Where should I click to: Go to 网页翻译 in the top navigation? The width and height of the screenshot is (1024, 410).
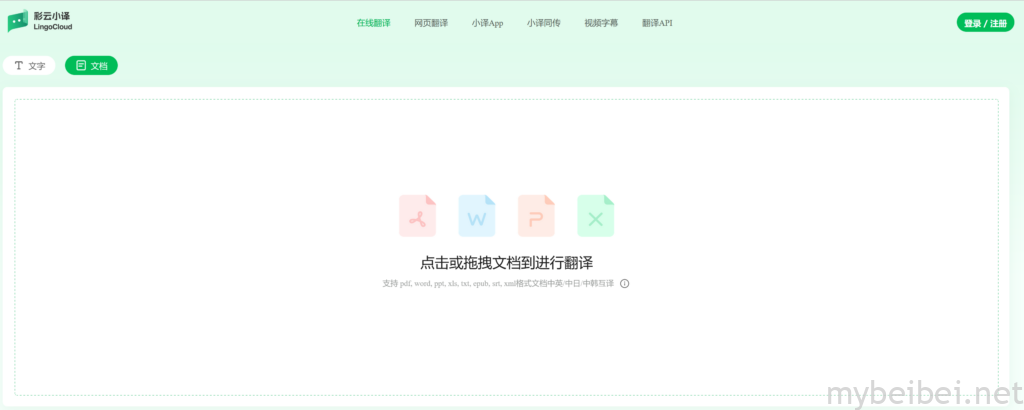pos(430,22)
